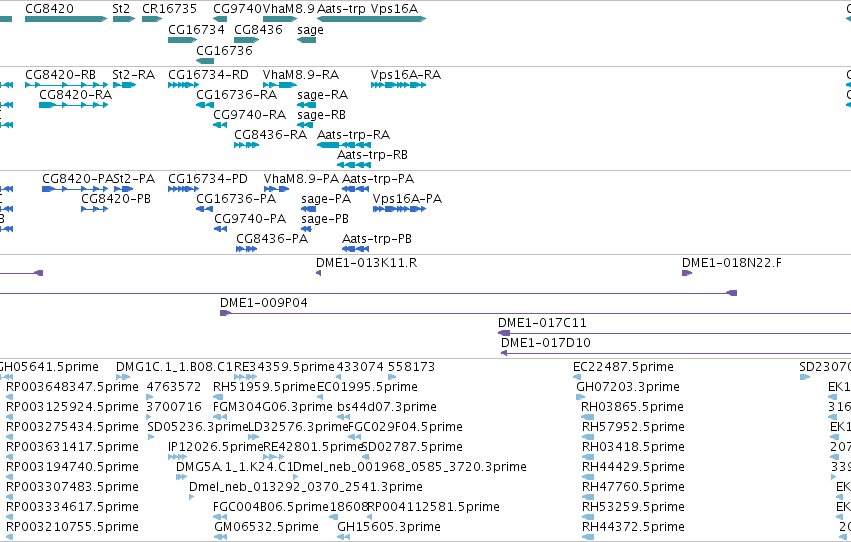Select the VhaM8.9-PA protein feature
The width and height of the screenshot is (851, 542).
click(276, 189)
